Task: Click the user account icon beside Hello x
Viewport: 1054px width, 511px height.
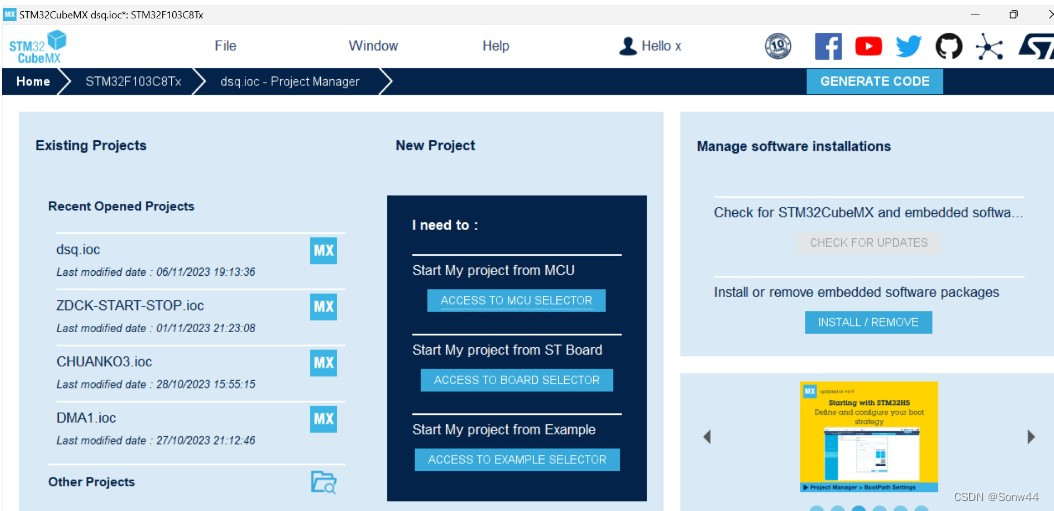Action: click(x=628, y=46)
